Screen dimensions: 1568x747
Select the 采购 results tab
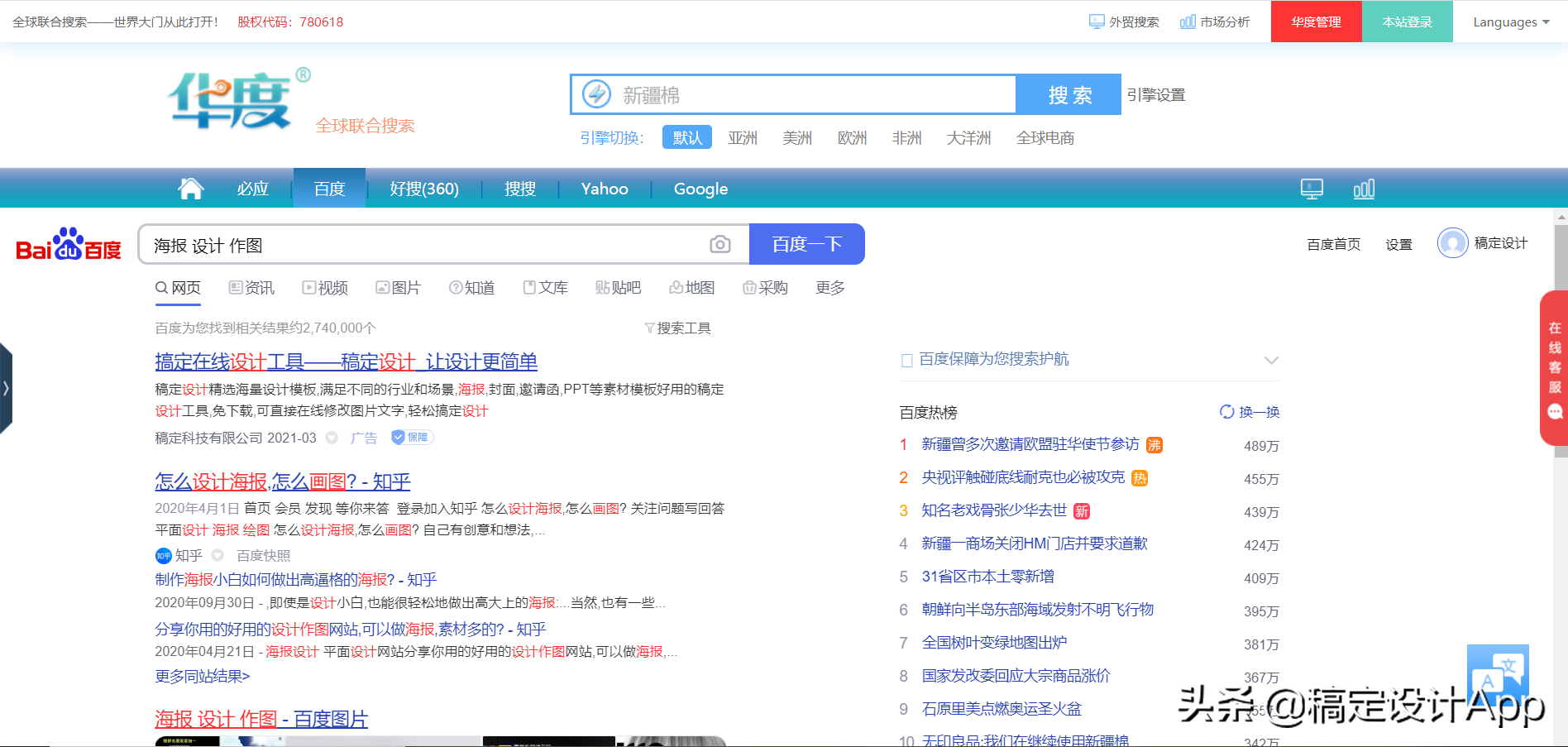coord(765,288)
